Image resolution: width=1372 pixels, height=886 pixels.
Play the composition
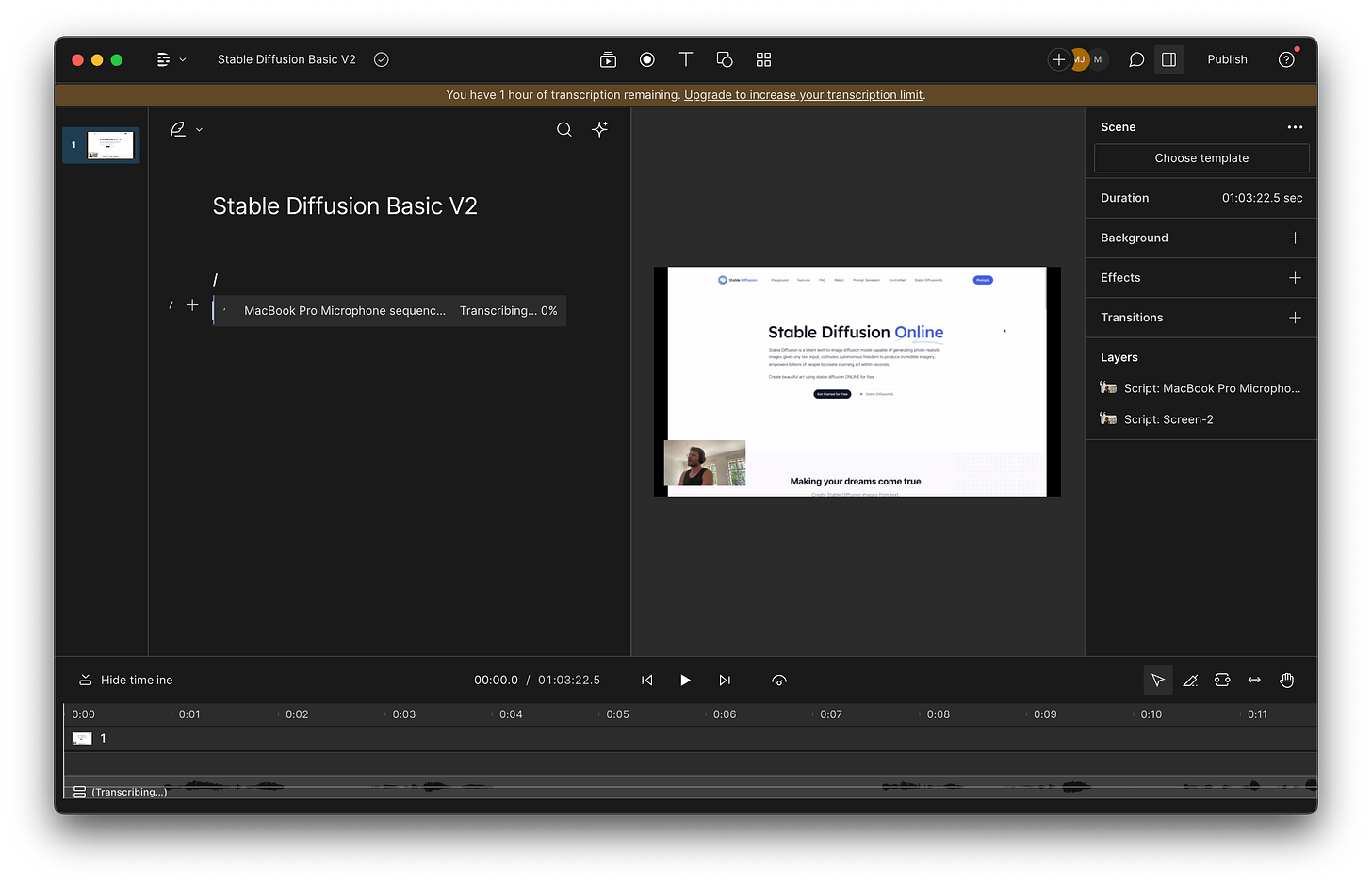coord(685,681)
